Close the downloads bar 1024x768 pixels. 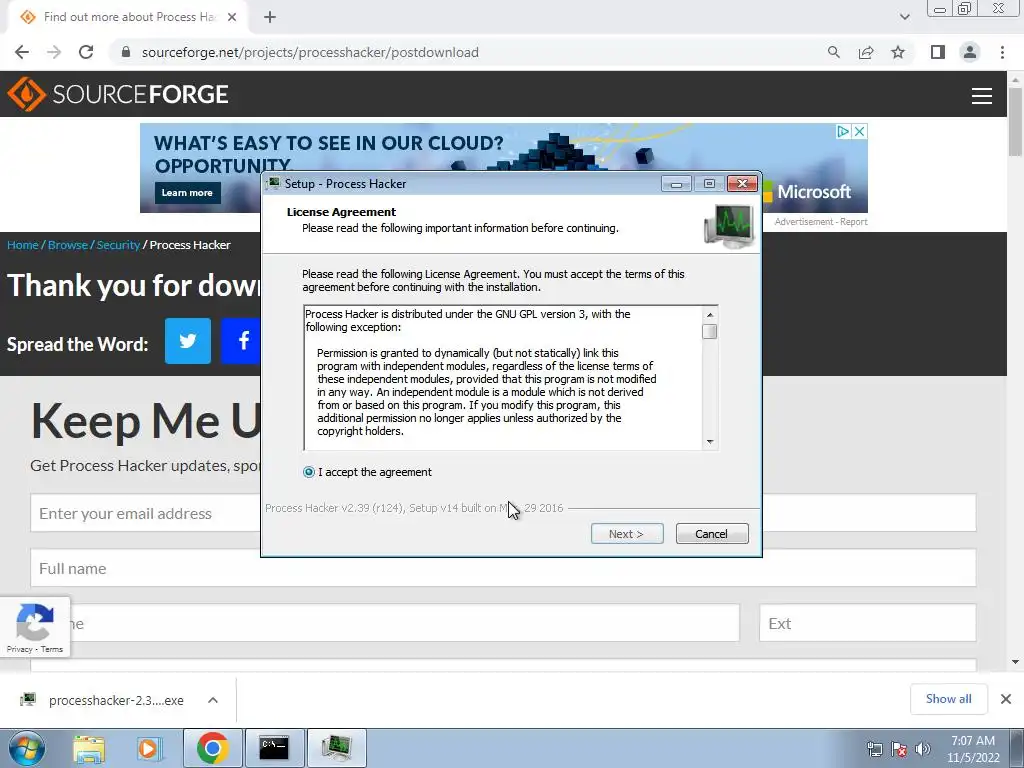tap(1006, 699)
